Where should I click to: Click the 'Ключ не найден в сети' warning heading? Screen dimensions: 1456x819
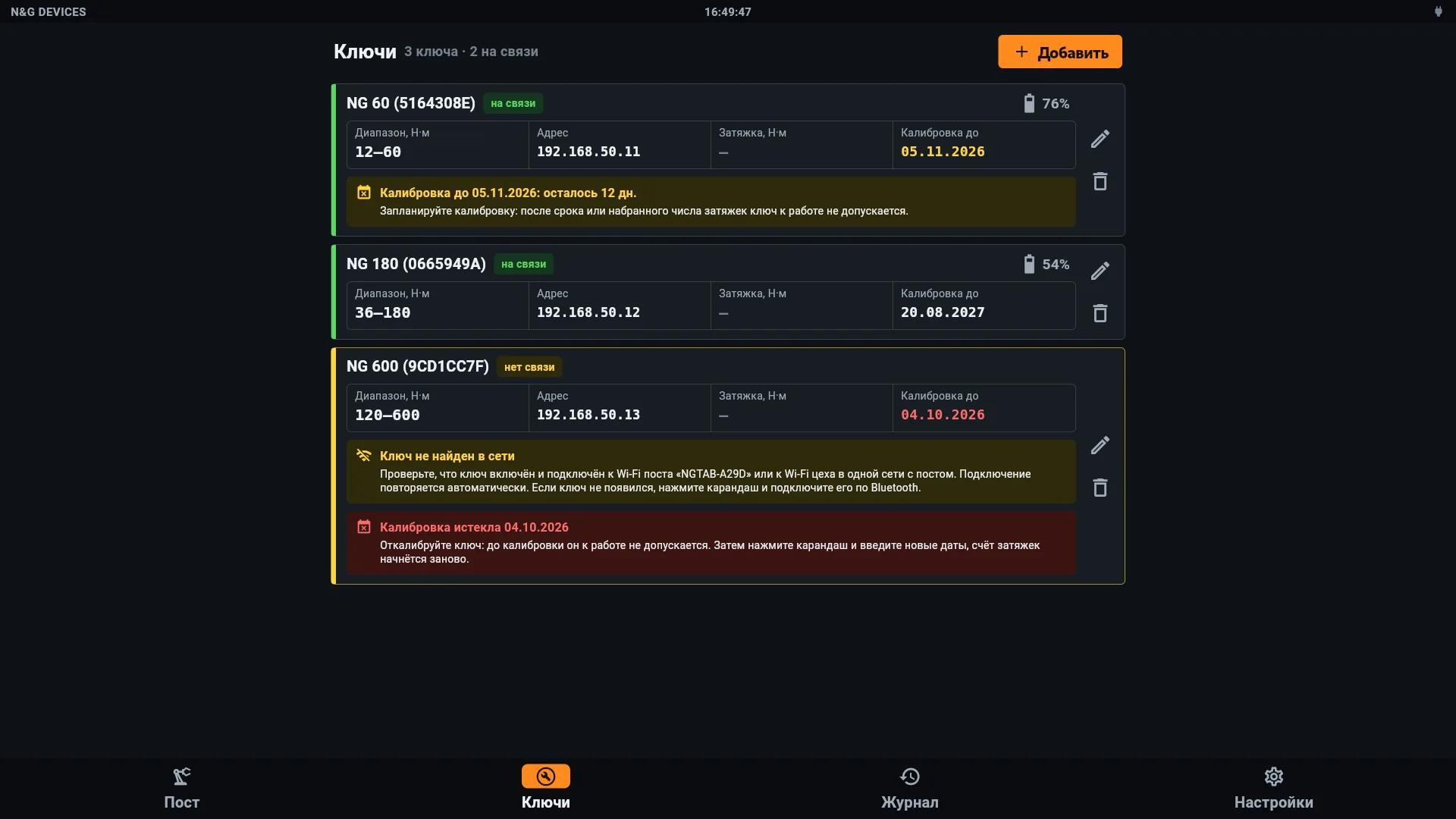click(x=447, y=456)
